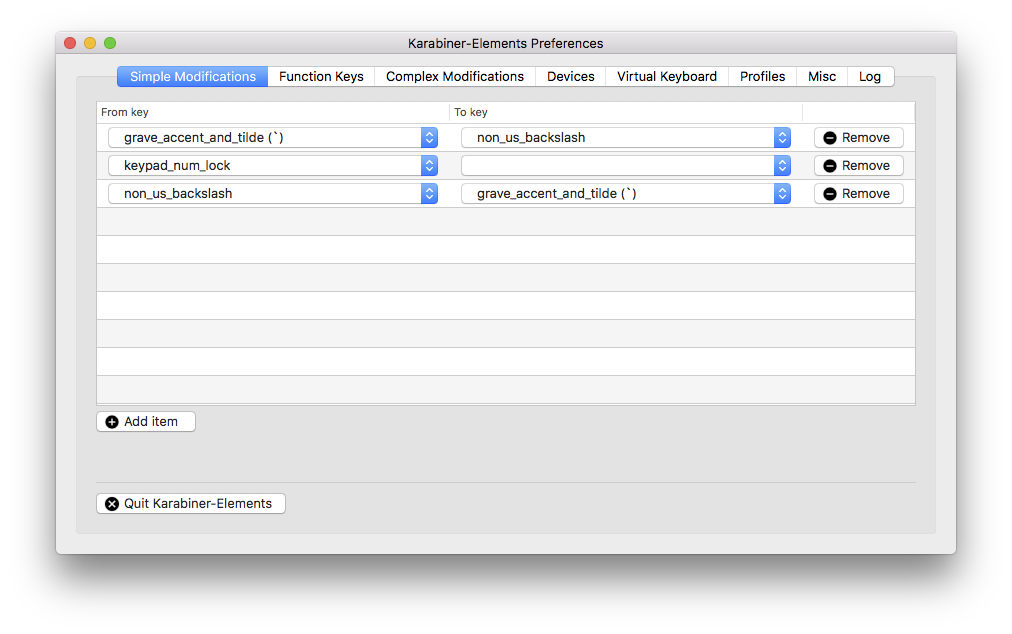Click the Function Keys tab
1012x634 pixels.
[321, 76]
